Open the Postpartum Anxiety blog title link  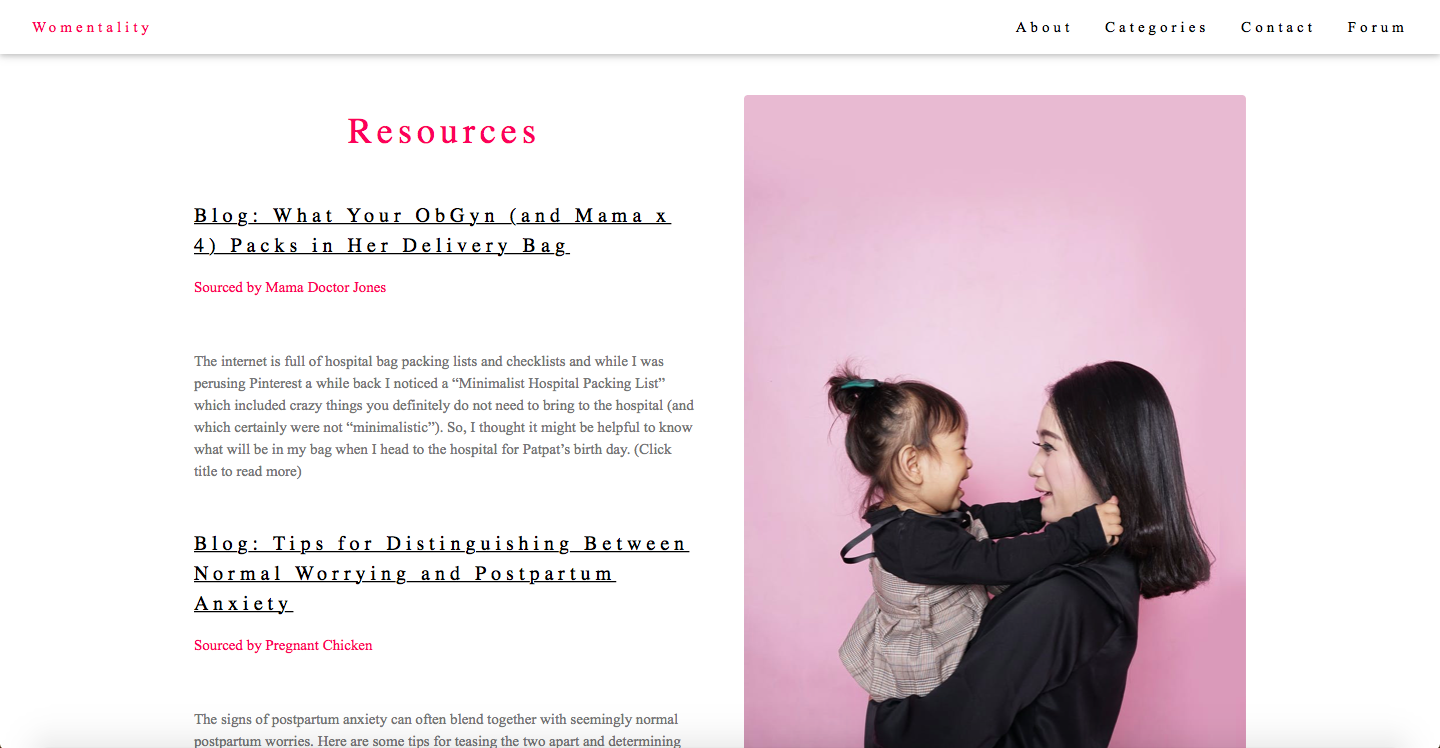(441, 573)
